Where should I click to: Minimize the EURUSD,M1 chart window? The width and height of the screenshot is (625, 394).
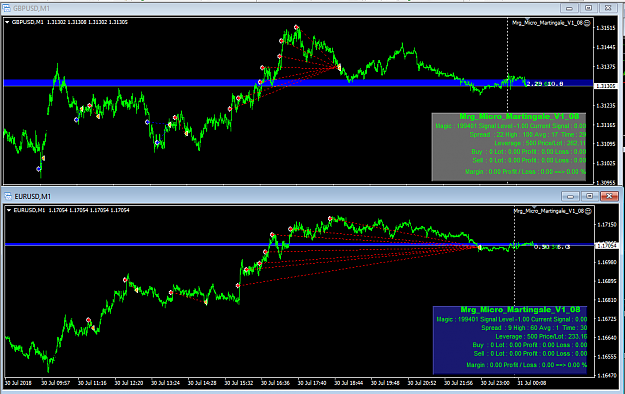(570, 196)
